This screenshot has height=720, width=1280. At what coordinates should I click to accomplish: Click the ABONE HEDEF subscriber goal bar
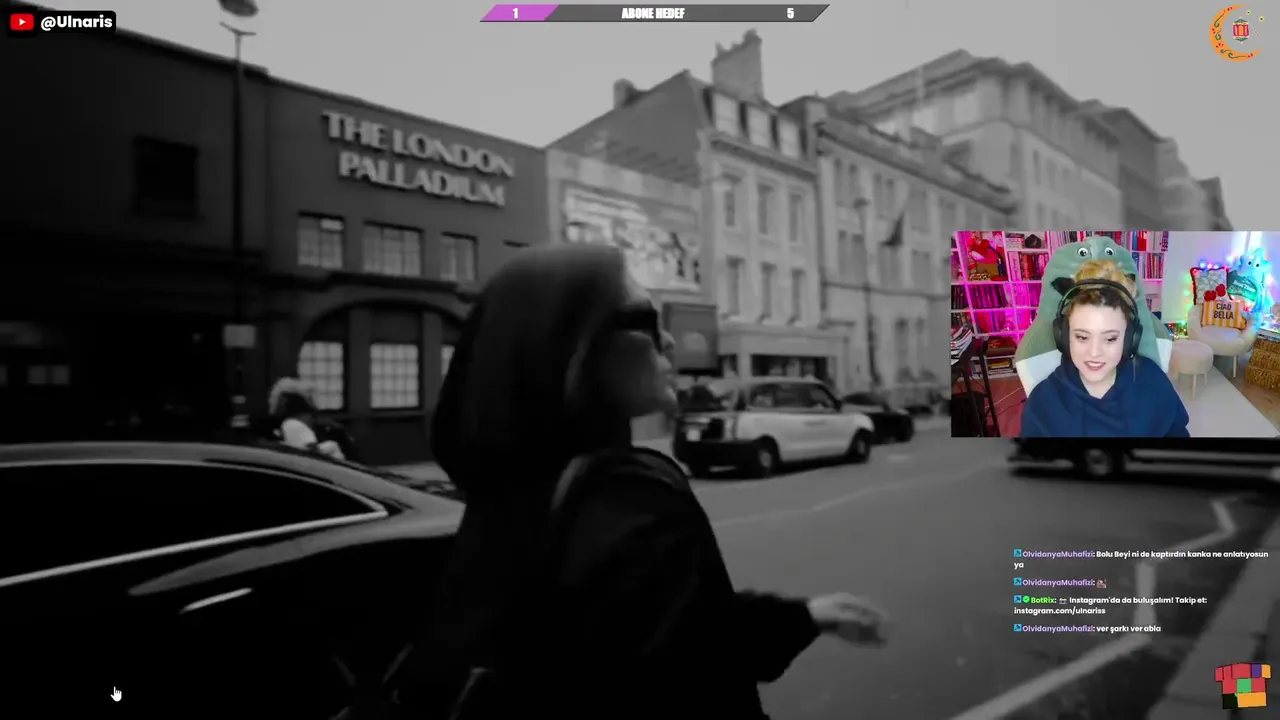(655, 13)
